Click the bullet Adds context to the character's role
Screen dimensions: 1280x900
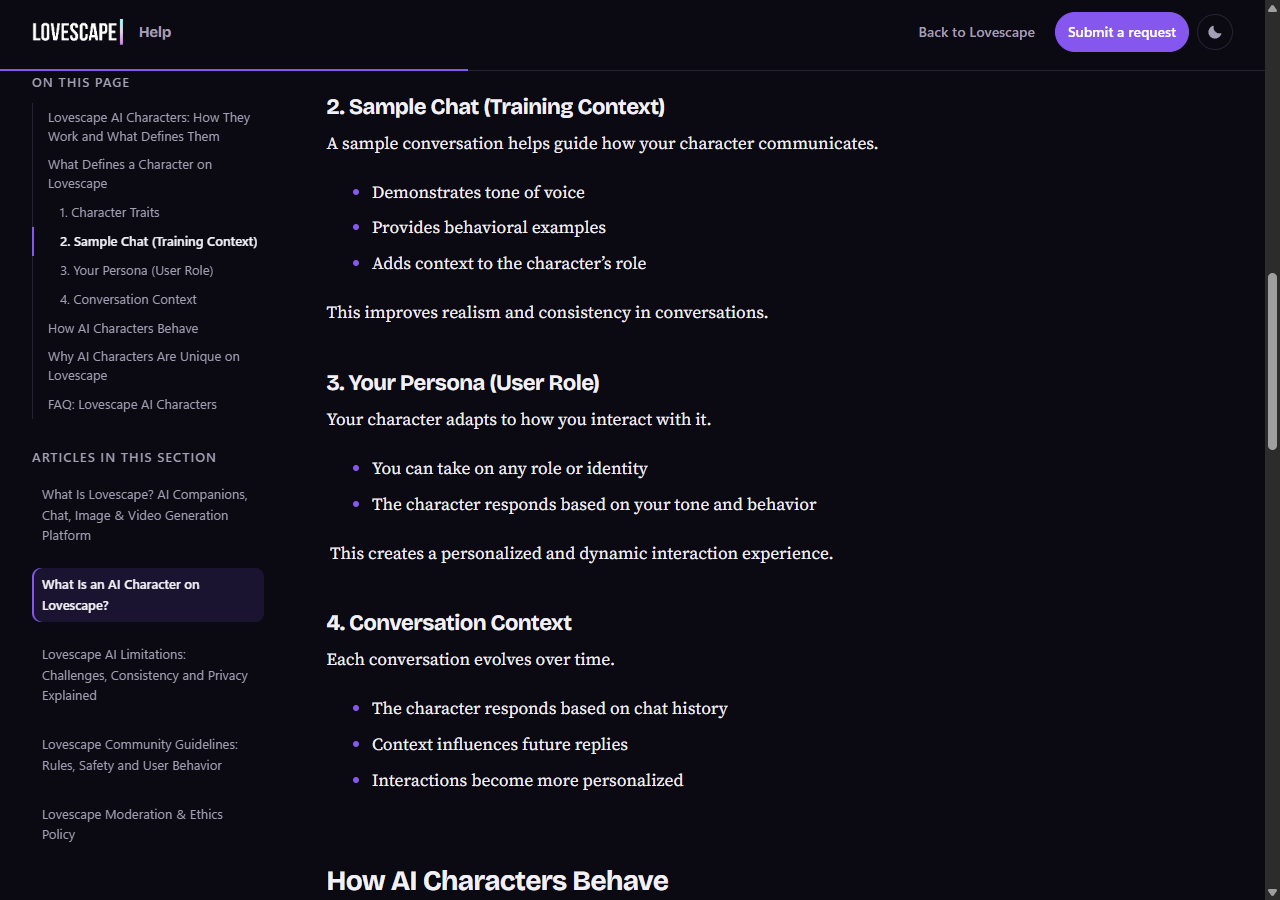[x=509, y=264]
